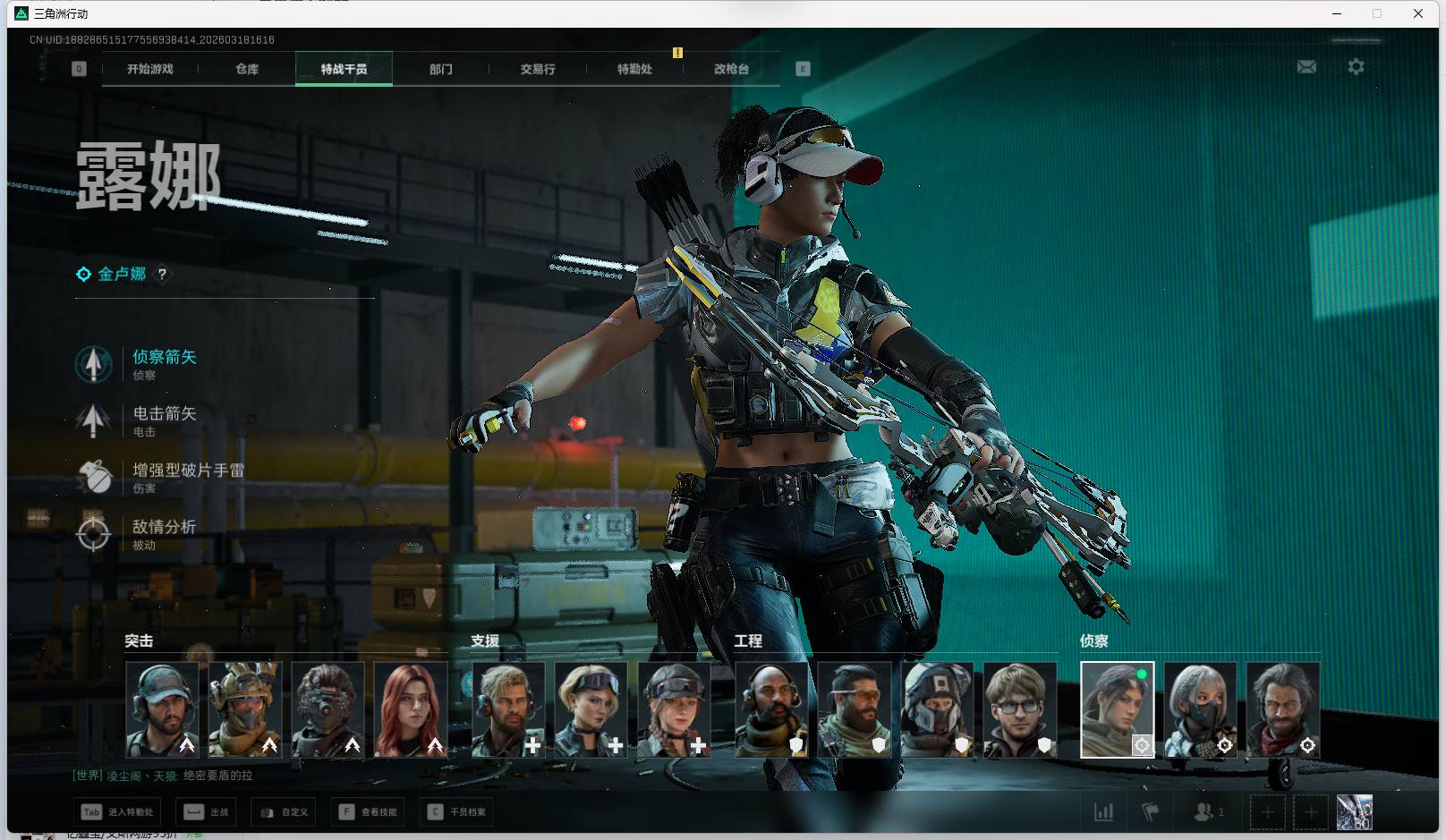The height and width of the screenshot is (840, 1446).
Task: Switch to the 仓库 tab
Action: (247, 69)
